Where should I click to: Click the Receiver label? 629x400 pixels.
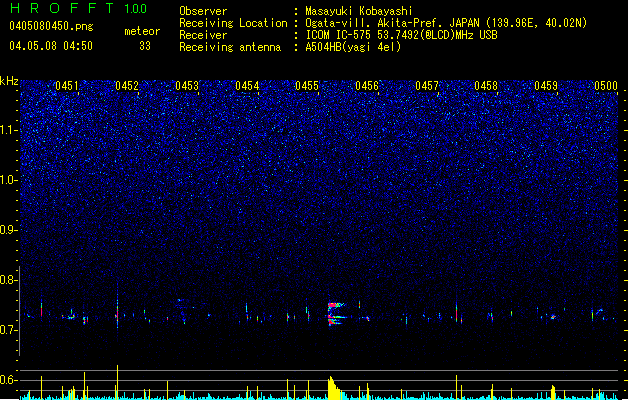[203, 35]
